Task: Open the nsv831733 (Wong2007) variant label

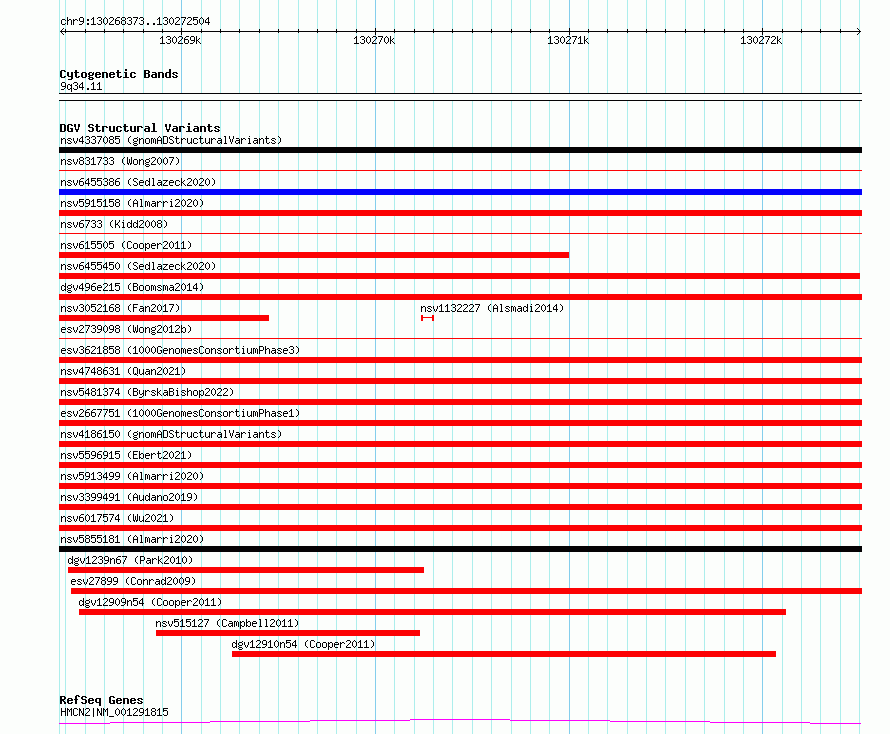Action: [x=120, y=161]
